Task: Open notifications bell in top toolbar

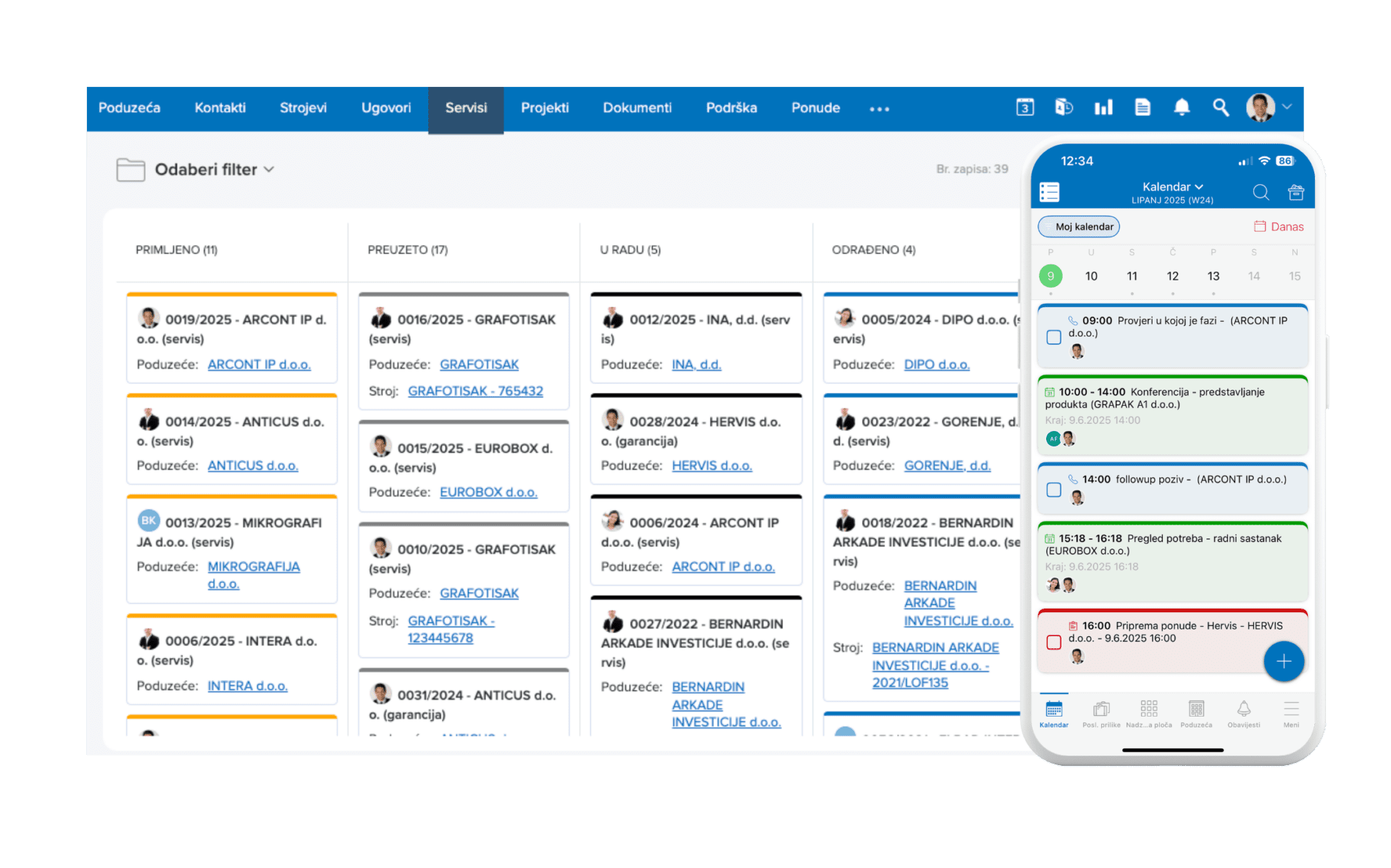Action: point(1182,107)
